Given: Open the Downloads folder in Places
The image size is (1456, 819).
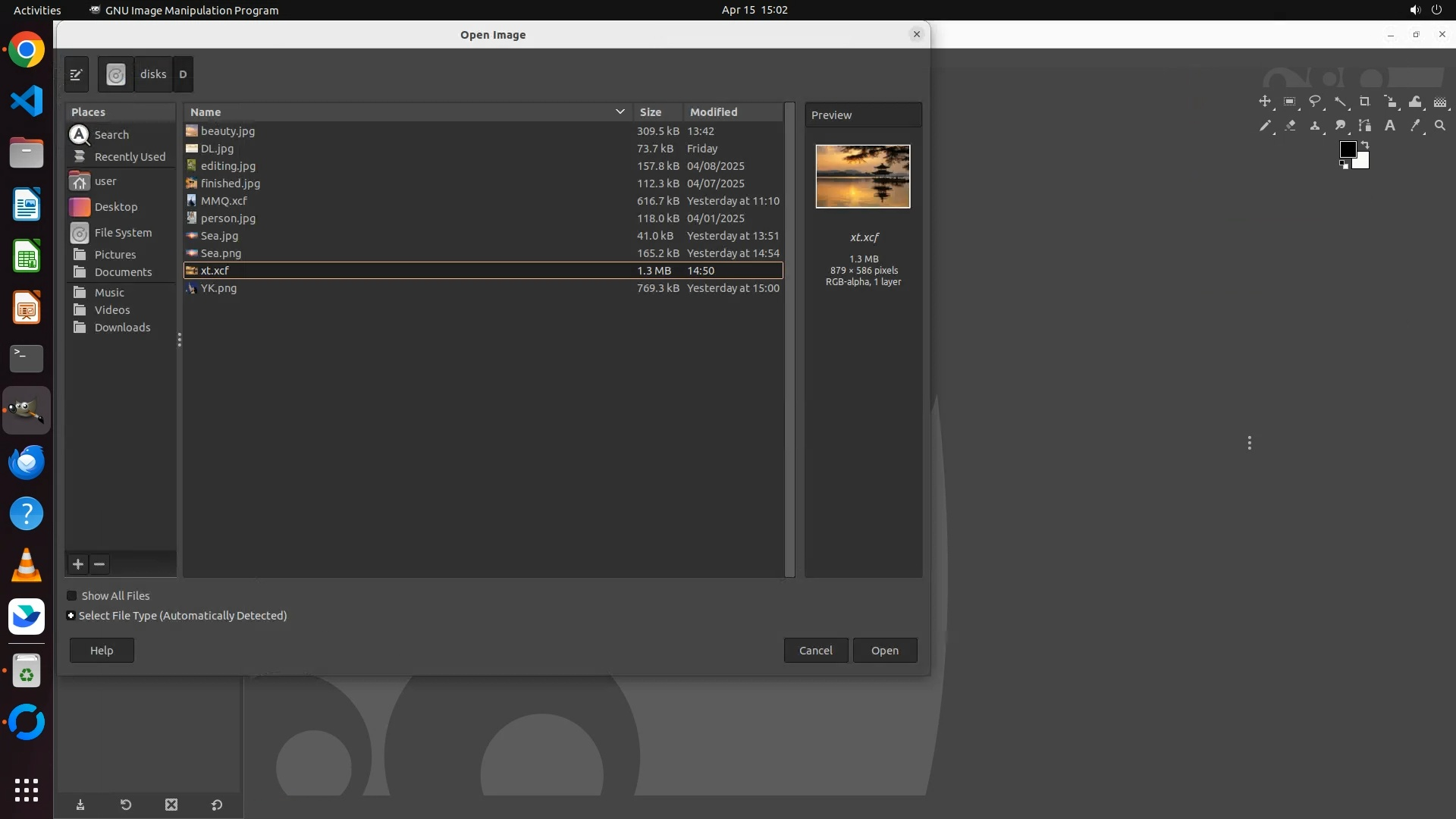Looking at the screenshot, I should [x=122, y=328].
